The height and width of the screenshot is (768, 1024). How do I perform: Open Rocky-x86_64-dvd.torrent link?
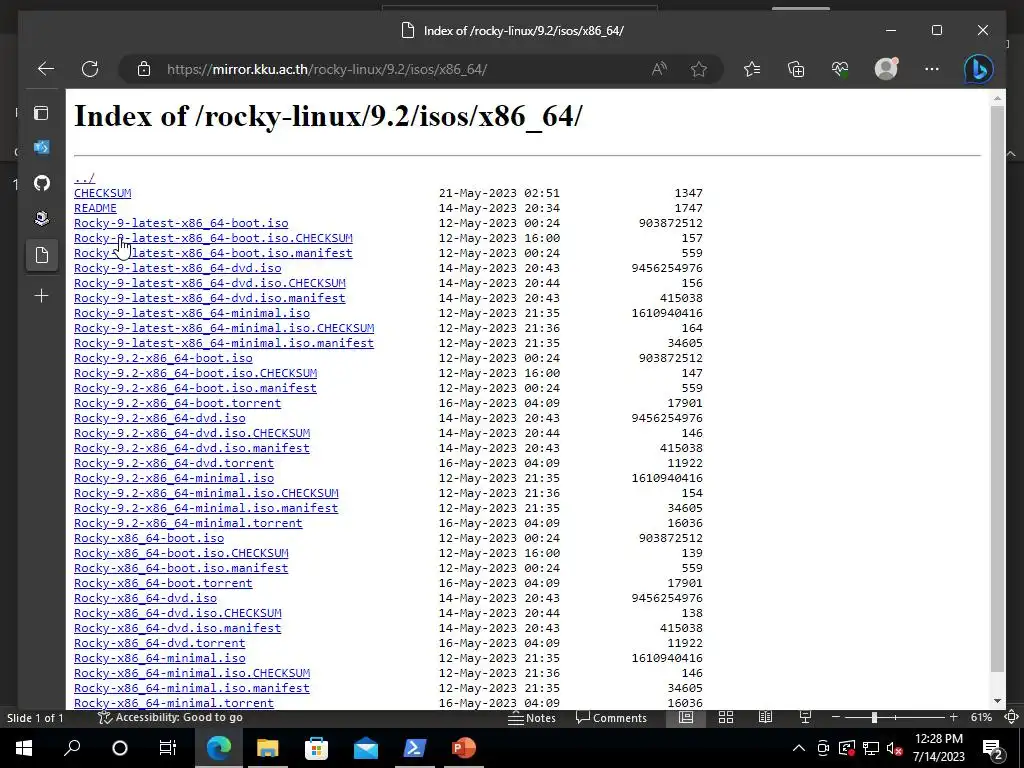point(160,643)
